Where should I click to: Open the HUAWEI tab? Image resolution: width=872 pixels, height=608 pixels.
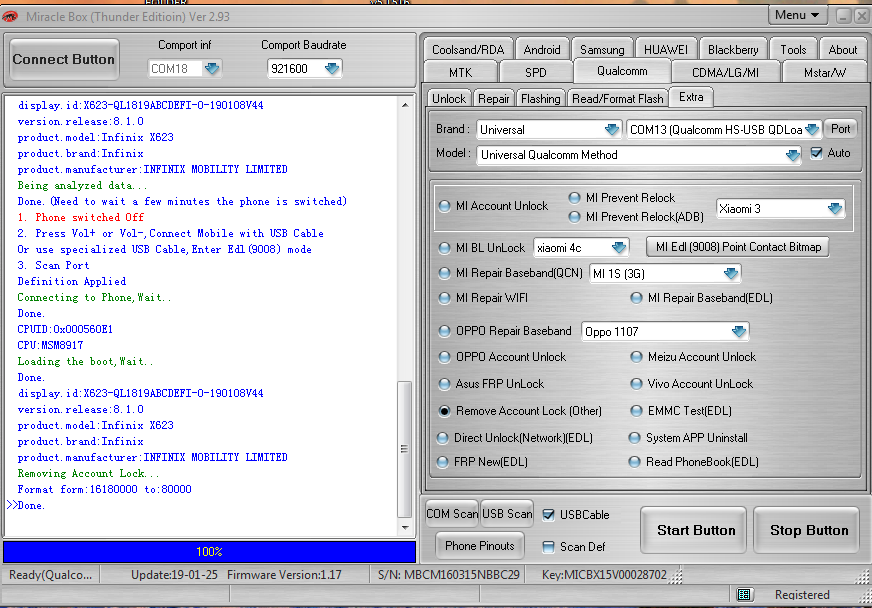click(x=666, y=50)
